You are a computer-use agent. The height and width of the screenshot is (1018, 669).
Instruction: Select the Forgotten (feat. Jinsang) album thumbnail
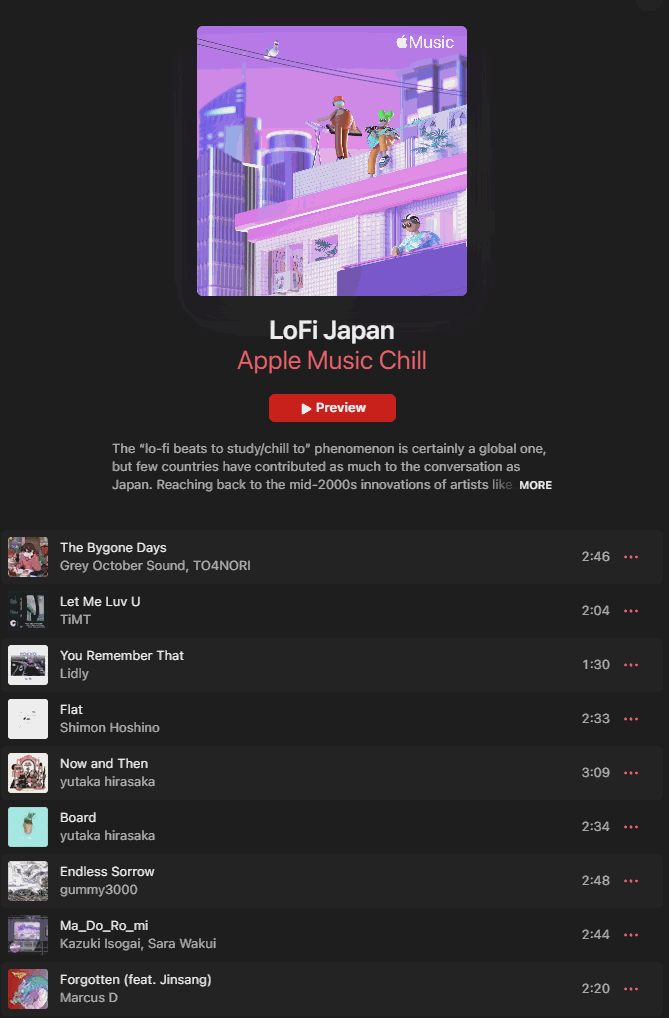(28, 988)
